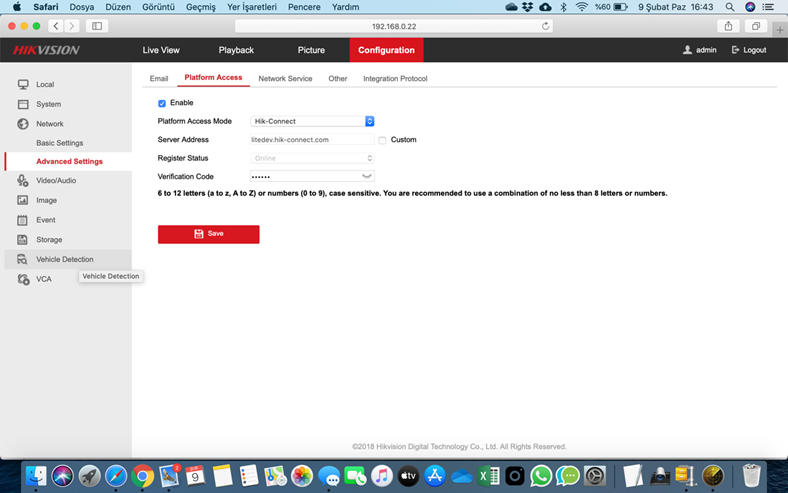Screen dimensions: 788x493
Task: Open Video/Audio settings icon
Action: [23, 181]
